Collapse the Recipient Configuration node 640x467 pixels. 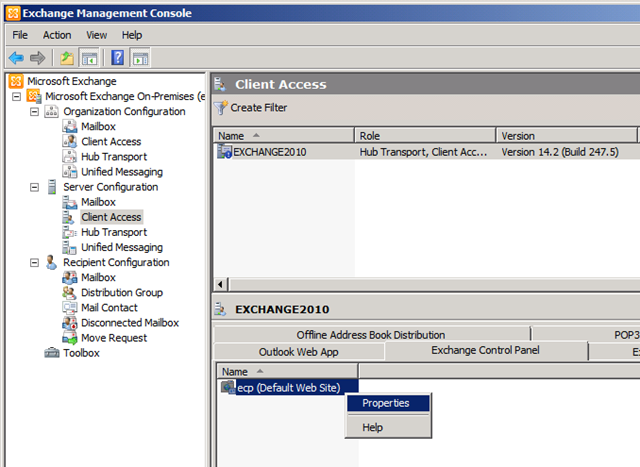pyautogui.click(x=35, y=263)
